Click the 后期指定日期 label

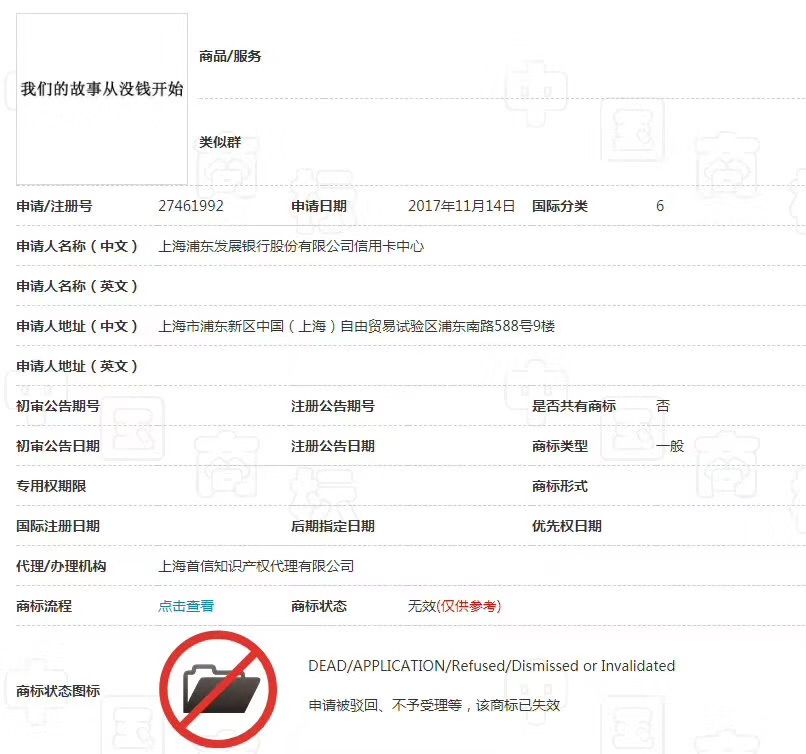click(333, 526)
